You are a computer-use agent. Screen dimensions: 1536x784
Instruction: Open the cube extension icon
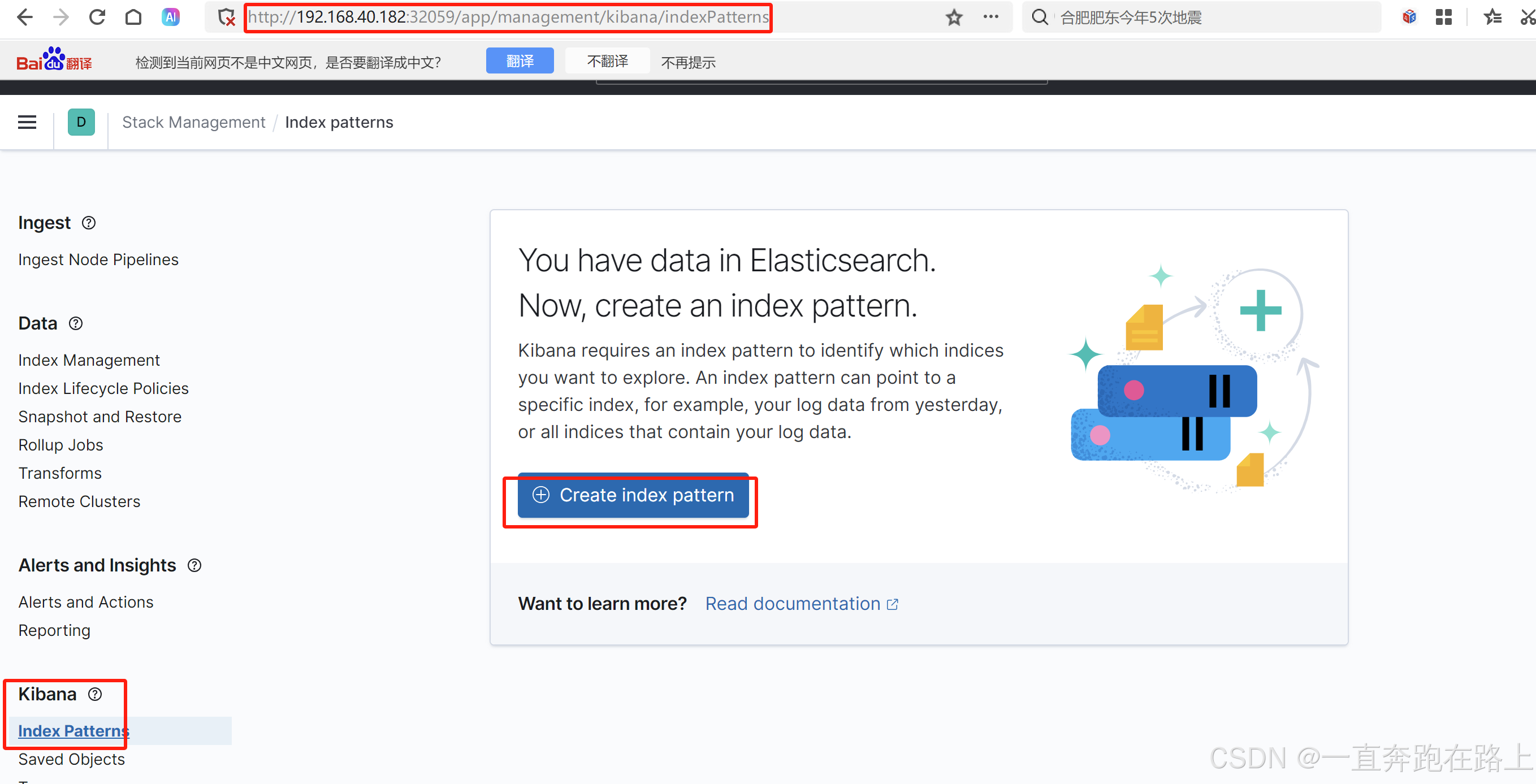tap(1409, 18)
